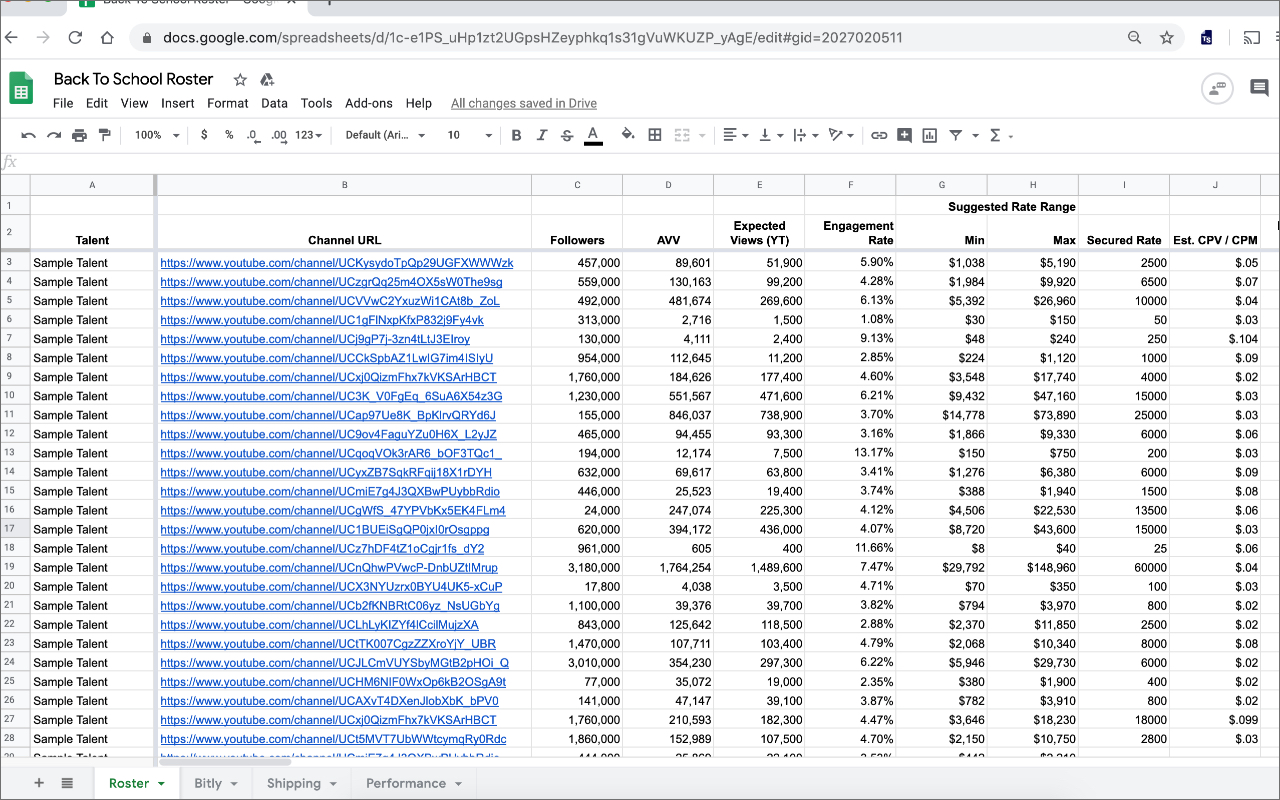Open channel link UCzgrQq25m4OX5sW0The9sg
Viewport: 1280px width, 800px height.
pyautogui.click(x=332, y=282)
